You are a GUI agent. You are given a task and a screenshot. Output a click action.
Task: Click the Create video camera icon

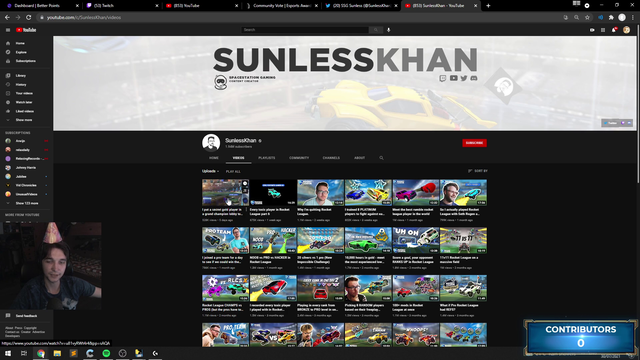click(x=592, y=30)
